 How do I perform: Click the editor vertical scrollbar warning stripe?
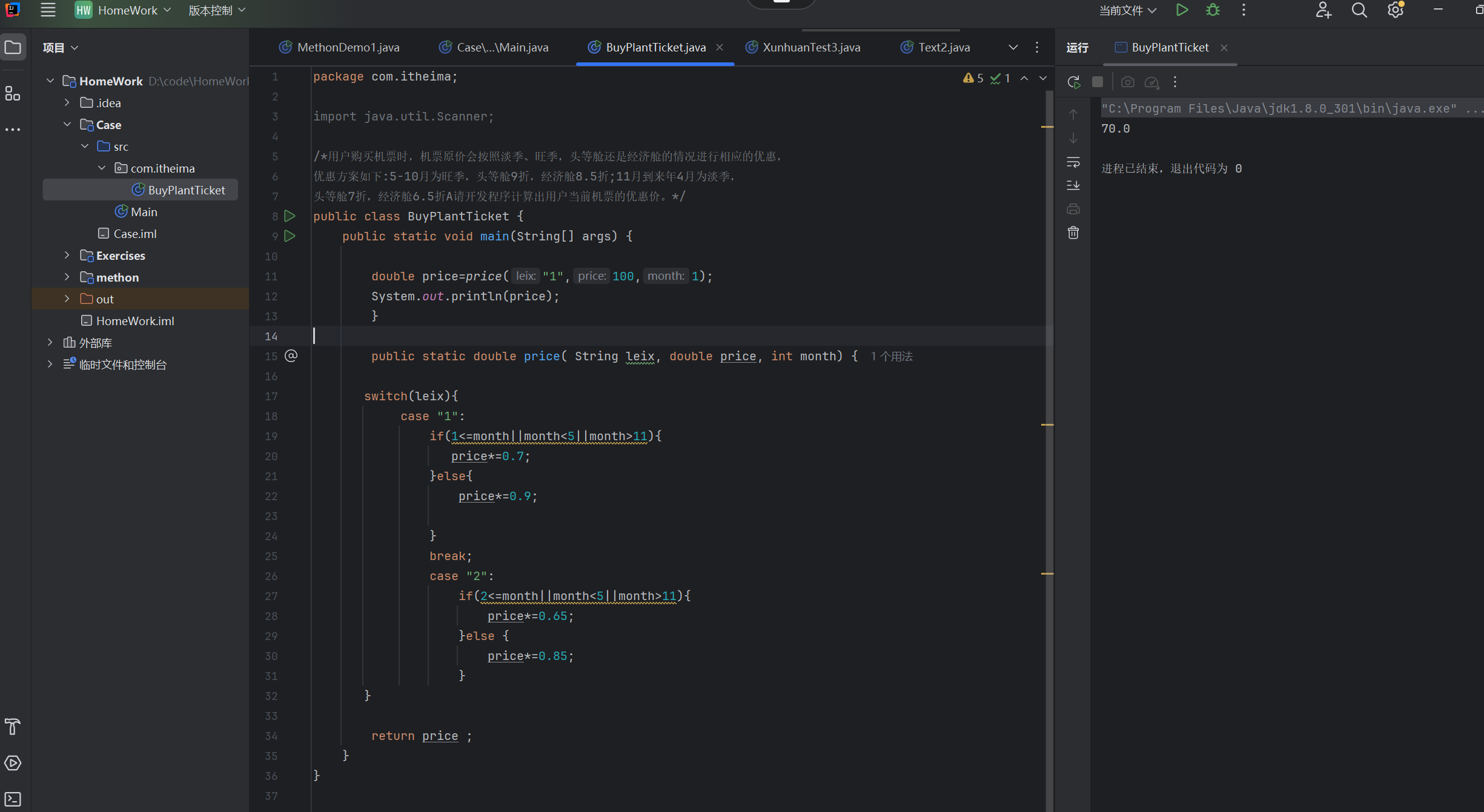pyautogui.click(x=1047, y=127)
